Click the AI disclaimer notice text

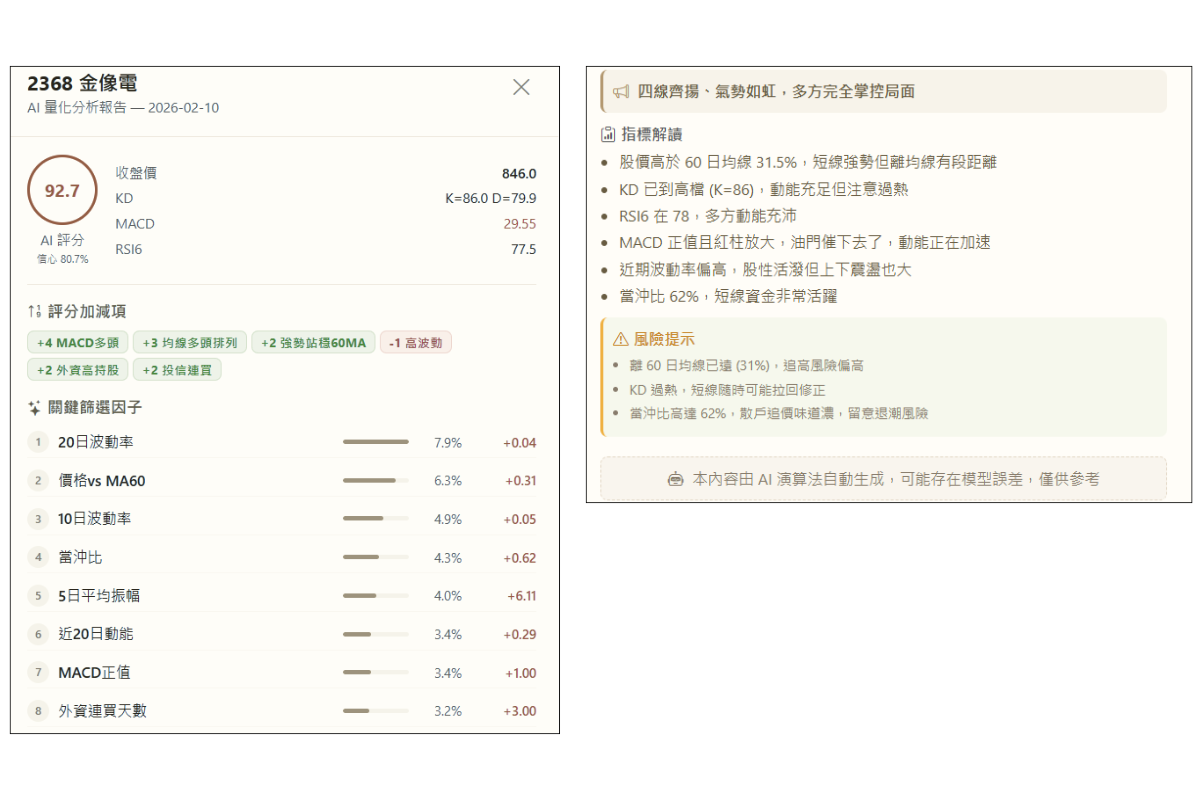(882, 479)
